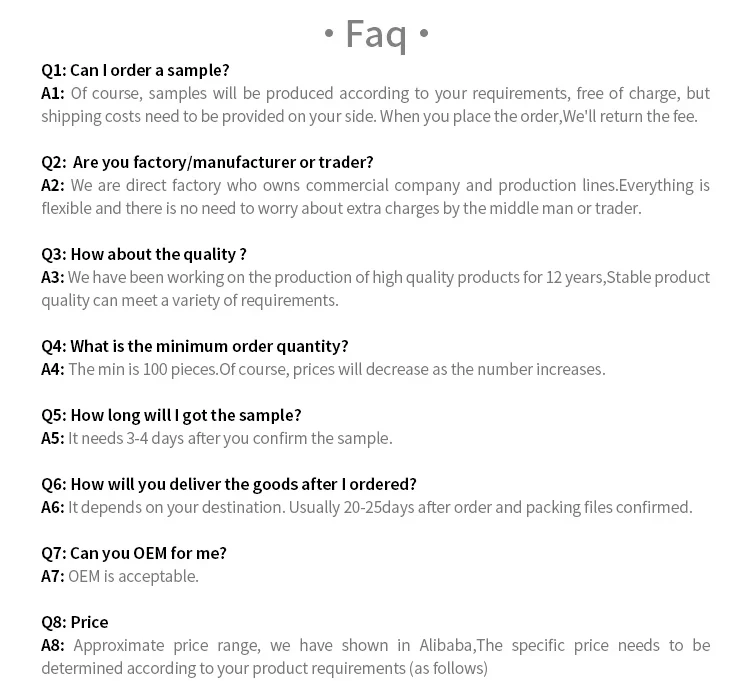Viewport: 750px width, 681px height.
Task: Click the Q8 Price question
Action: (75, 622)
